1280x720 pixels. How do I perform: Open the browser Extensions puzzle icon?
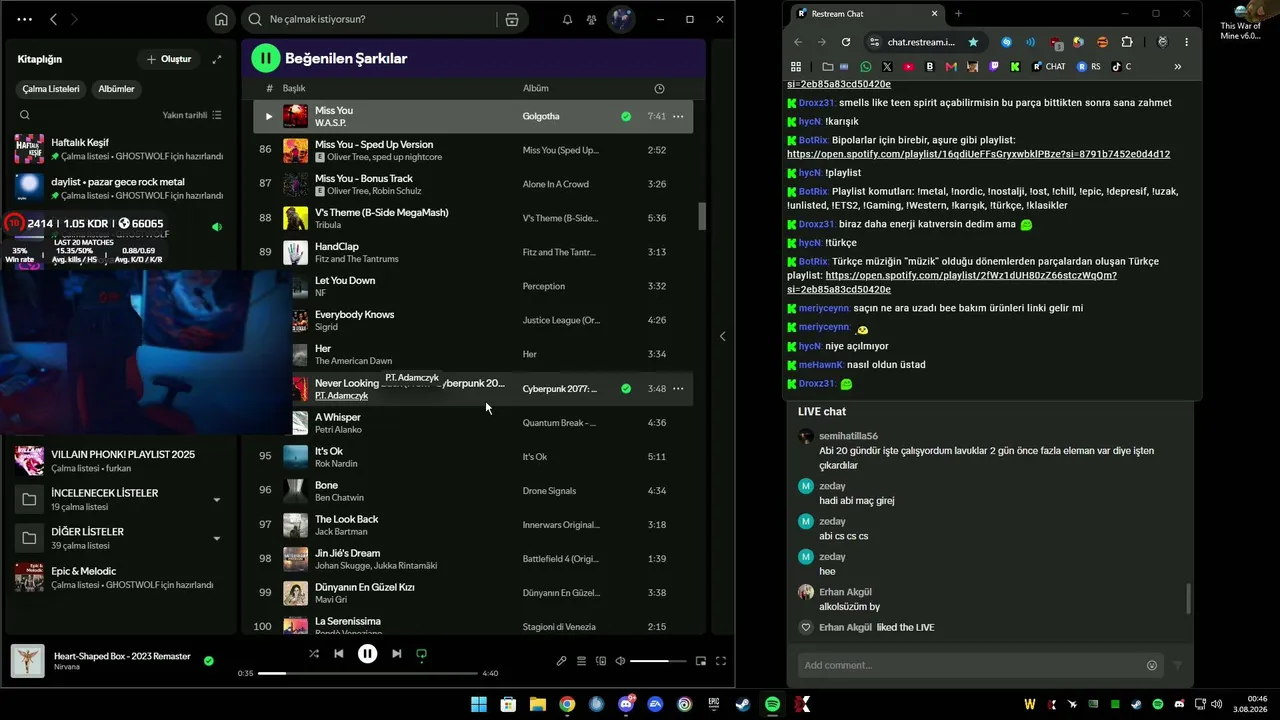[1127, 42]
